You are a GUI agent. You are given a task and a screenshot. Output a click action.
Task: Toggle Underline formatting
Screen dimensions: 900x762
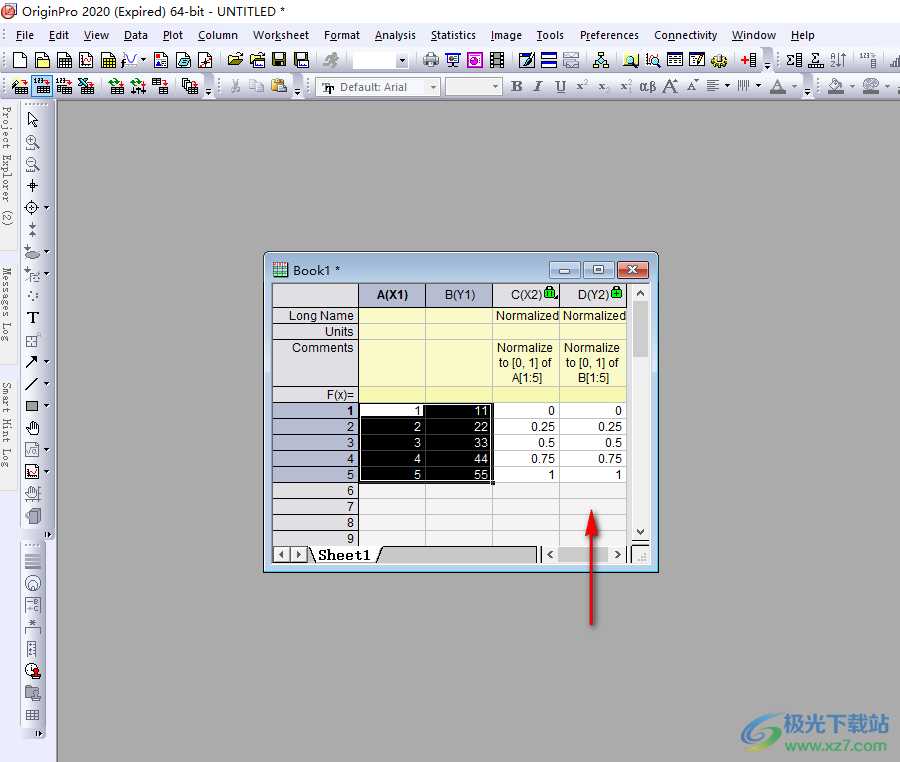(560, 87)
